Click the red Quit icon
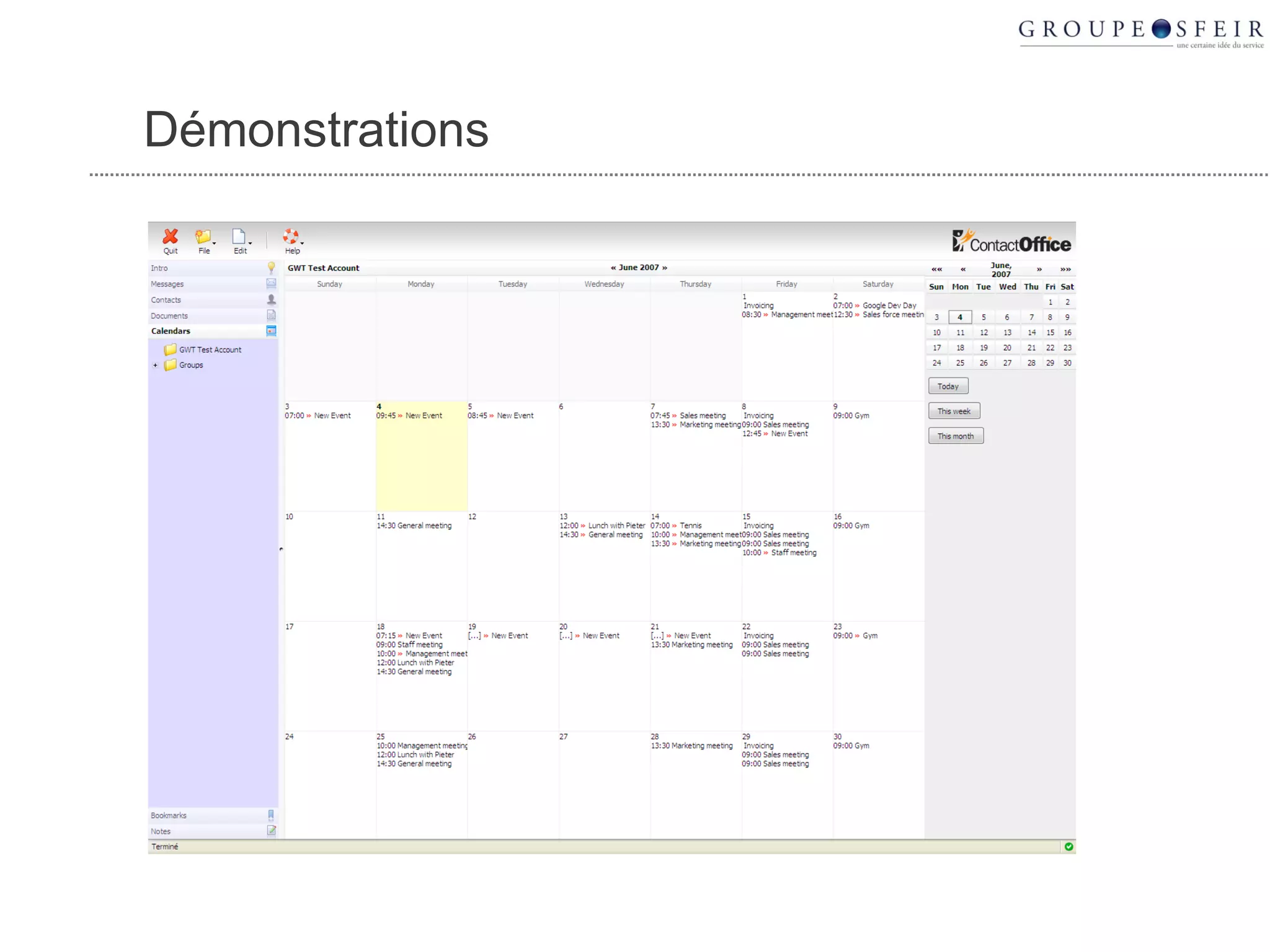This screenshot has width=1270, height=952. coord(170,237)
